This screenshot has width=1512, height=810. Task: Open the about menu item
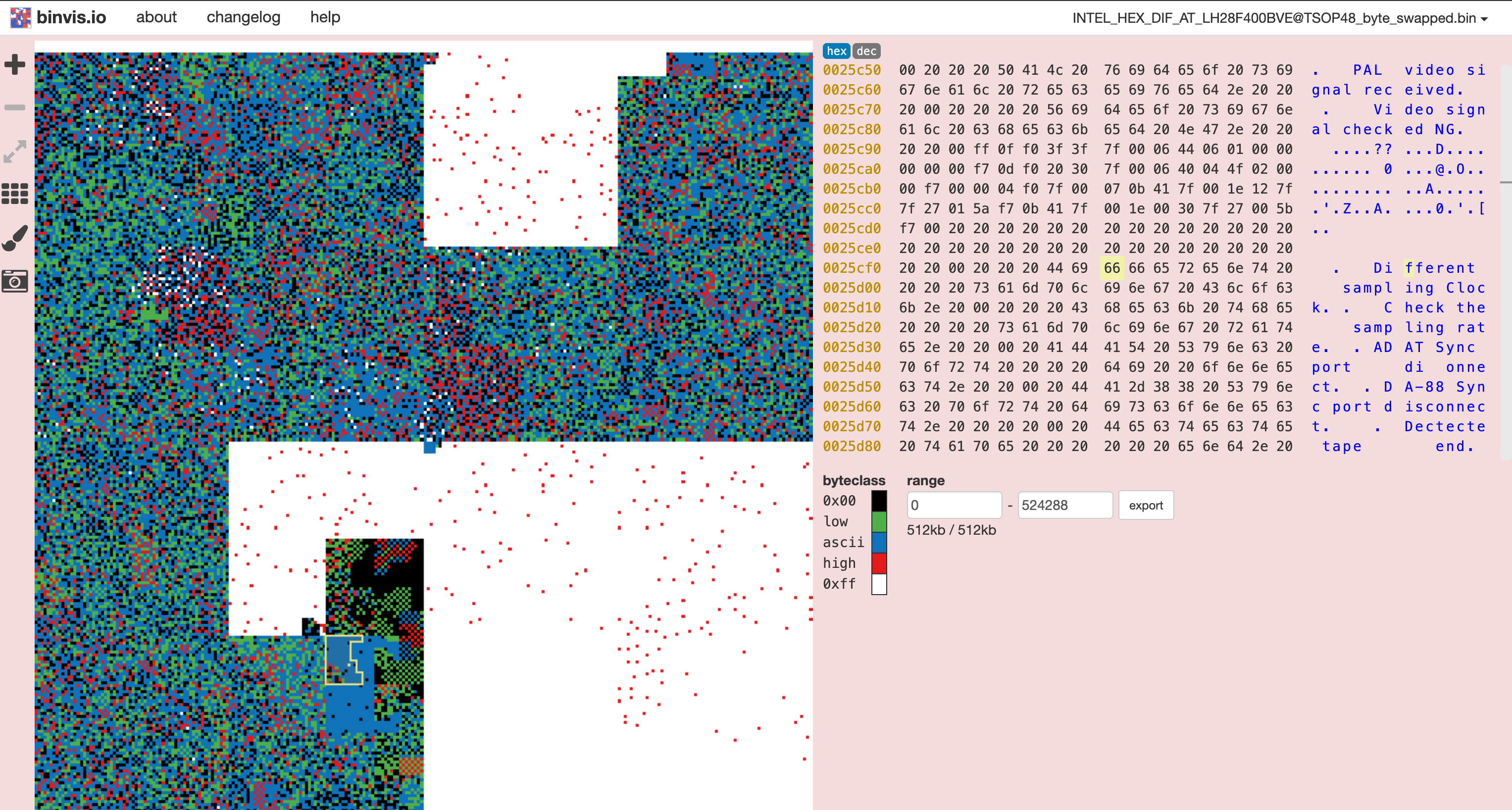pyautogui.click(x=156, y=18)
